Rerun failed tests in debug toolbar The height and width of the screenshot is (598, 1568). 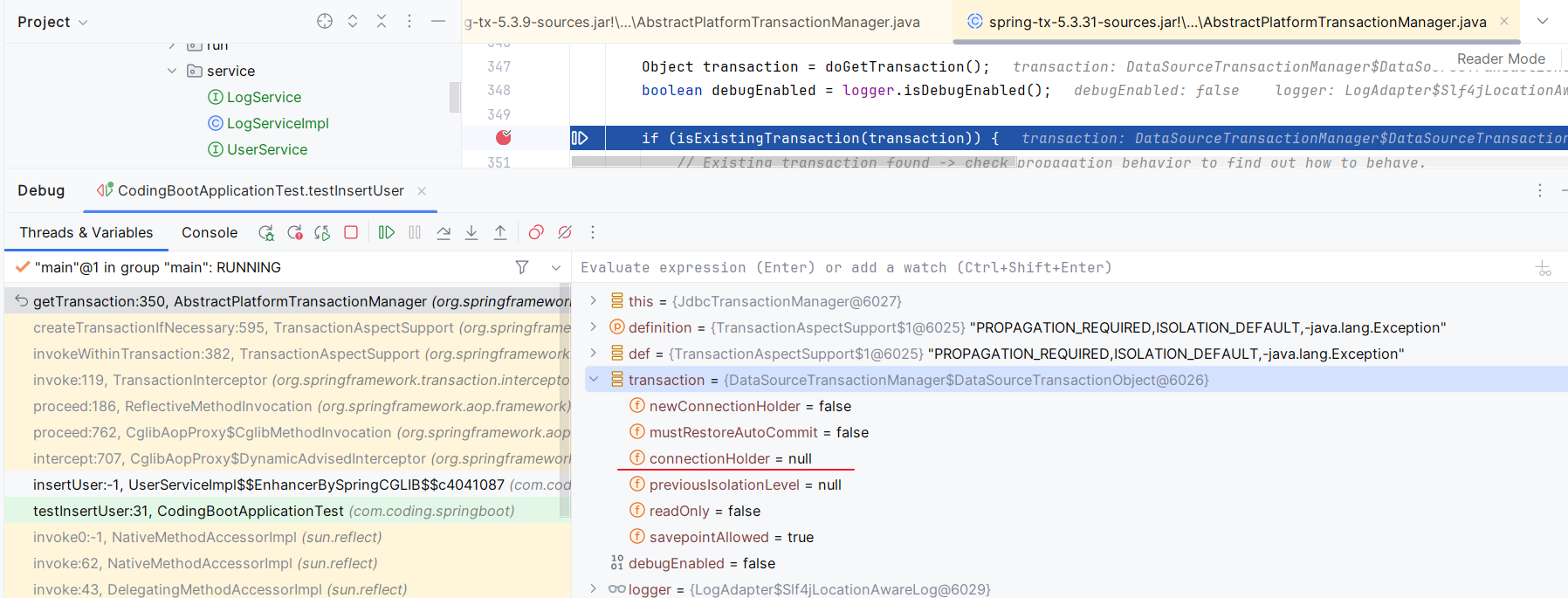coord(295,232)
